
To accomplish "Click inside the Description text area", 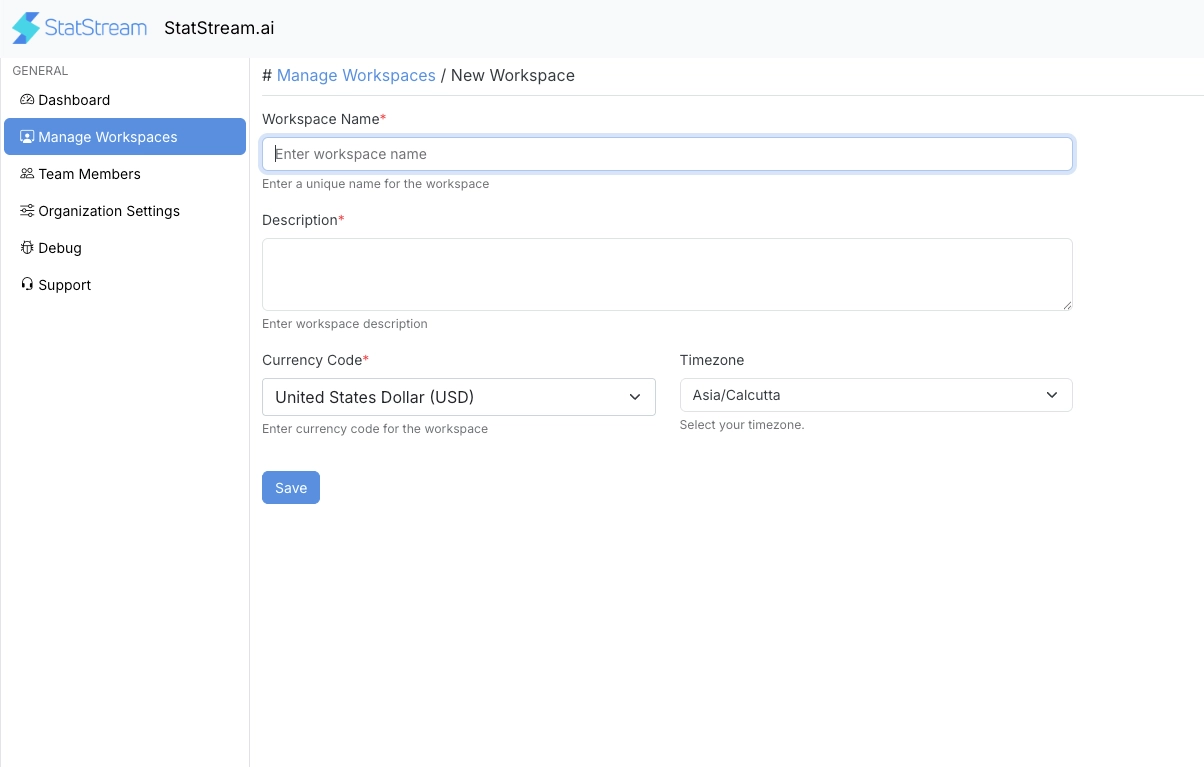I will point(667,274).
